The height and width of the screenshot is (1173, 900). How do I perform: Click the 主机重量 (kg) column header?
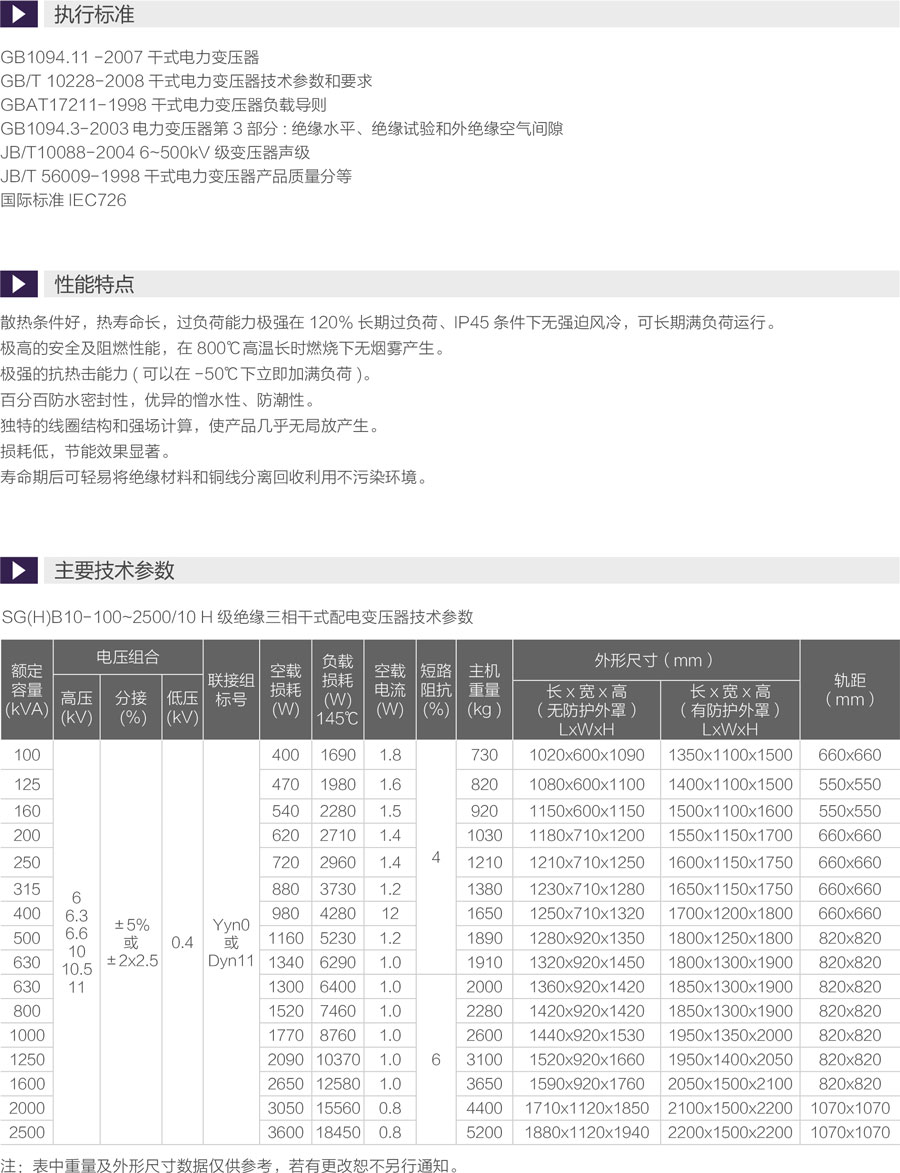(484, 690)
